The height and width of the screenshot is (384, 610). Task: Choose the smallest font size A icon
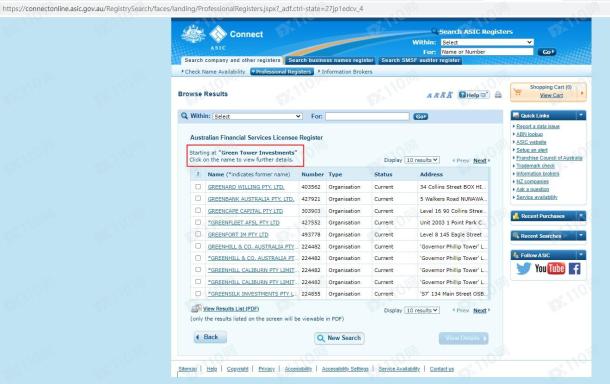[x=429, y=95]
